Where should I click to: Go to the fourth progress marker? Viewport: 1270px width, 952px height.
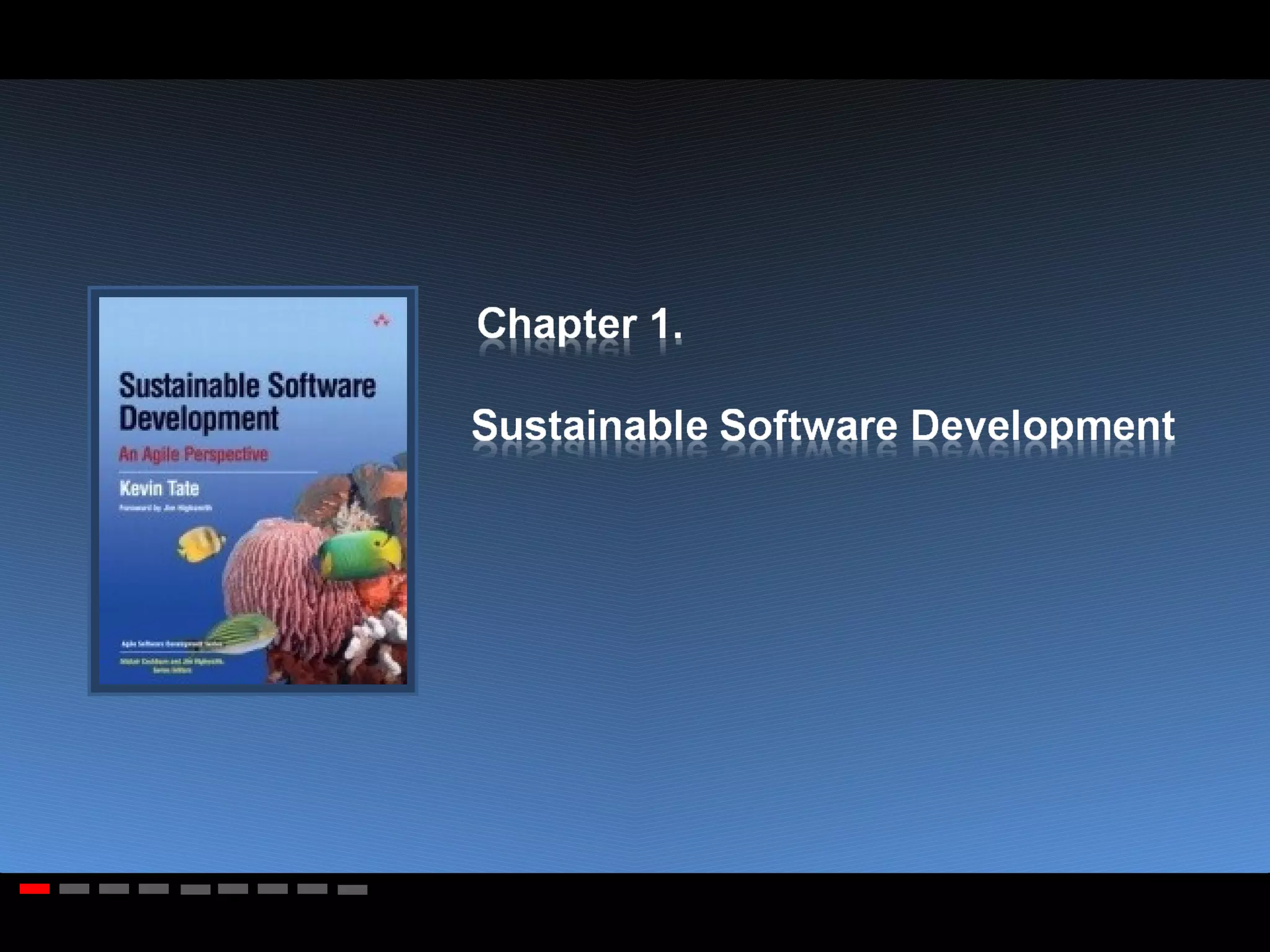(x=154, y=889)
